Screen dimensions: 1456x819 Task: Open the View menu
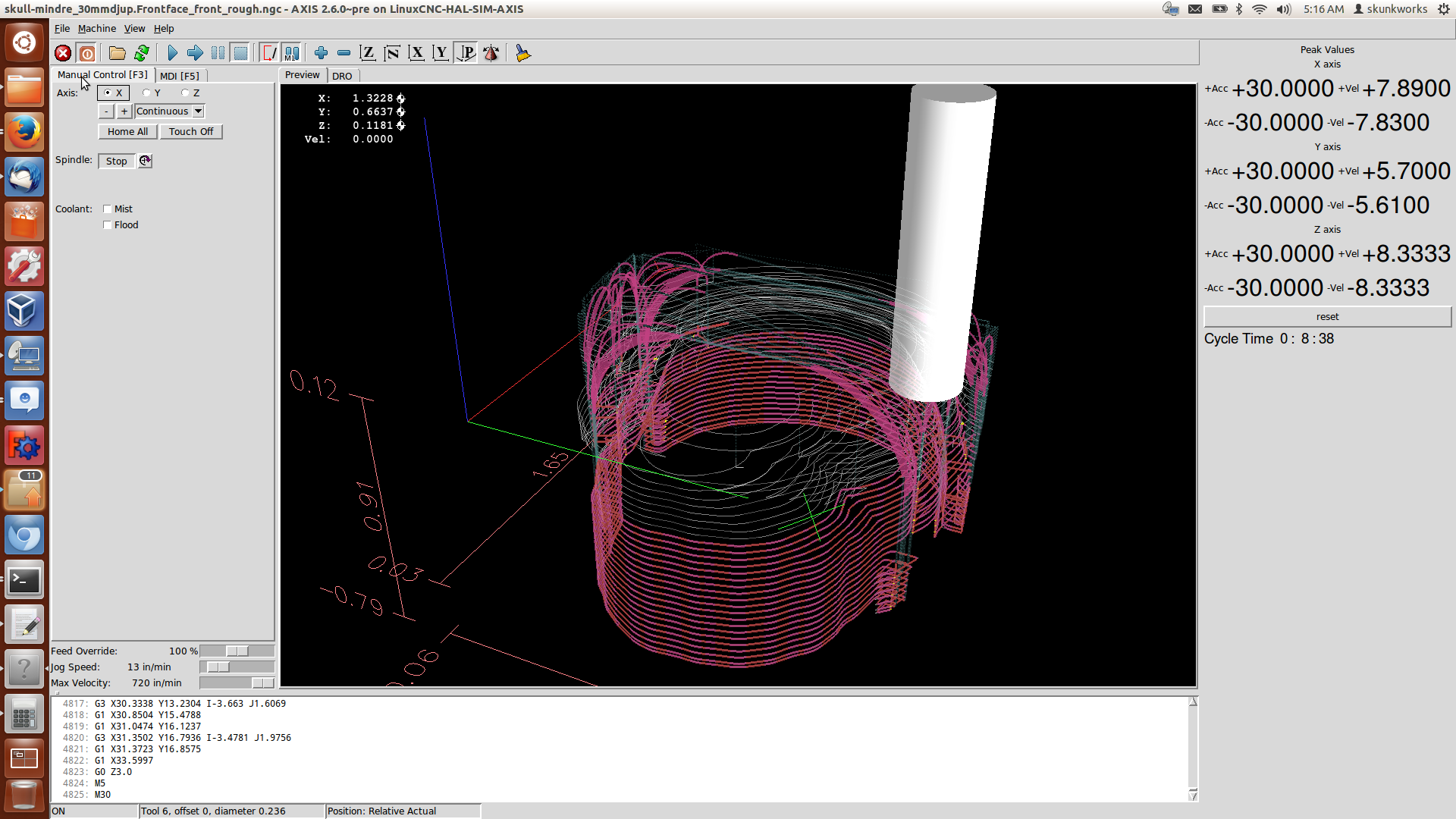coord(134,28)
